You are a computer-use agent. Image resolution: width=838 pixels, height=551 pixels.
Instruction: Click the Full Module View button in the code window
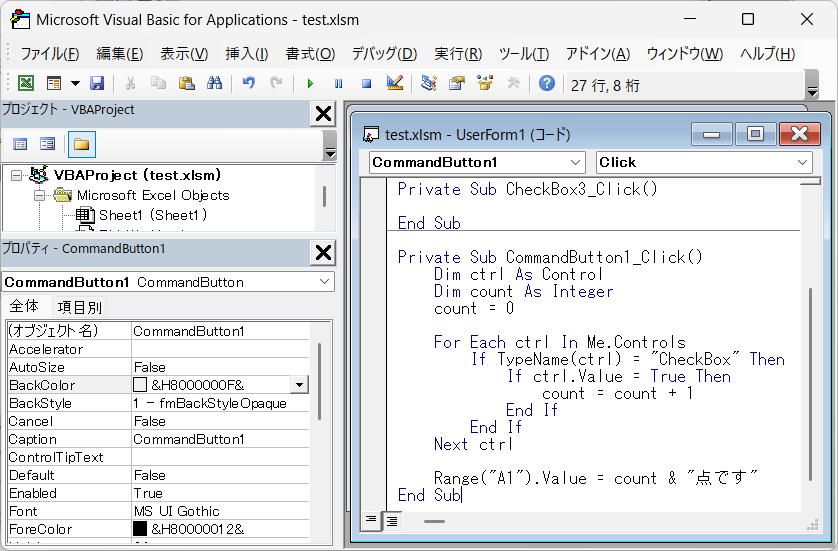[x=392, y=521]
